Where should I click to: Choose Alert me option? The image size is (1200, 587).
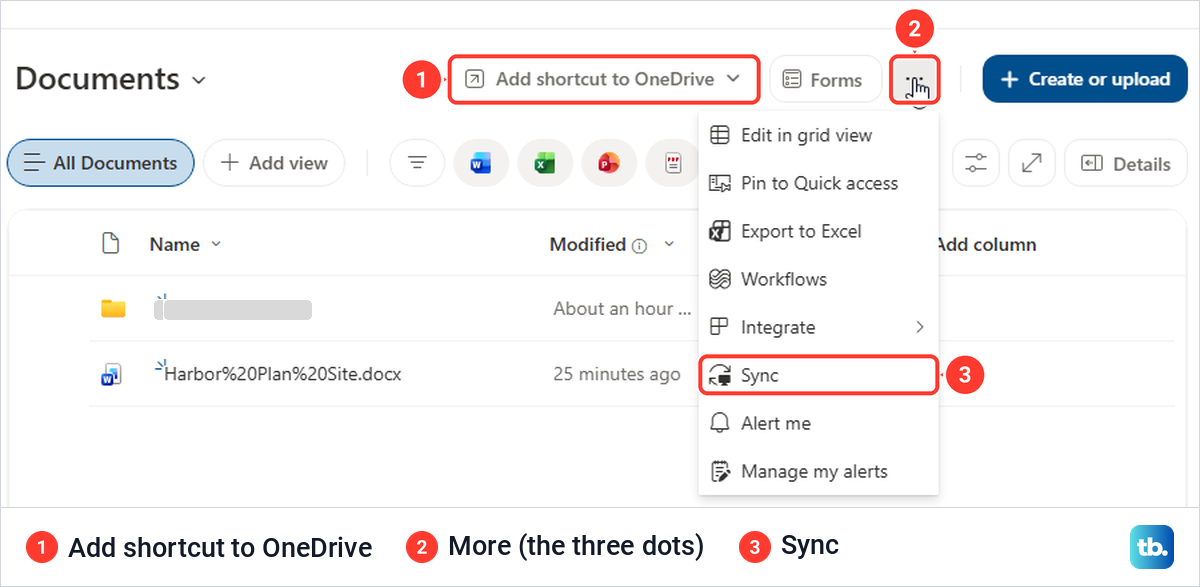(x=818, y=423)
